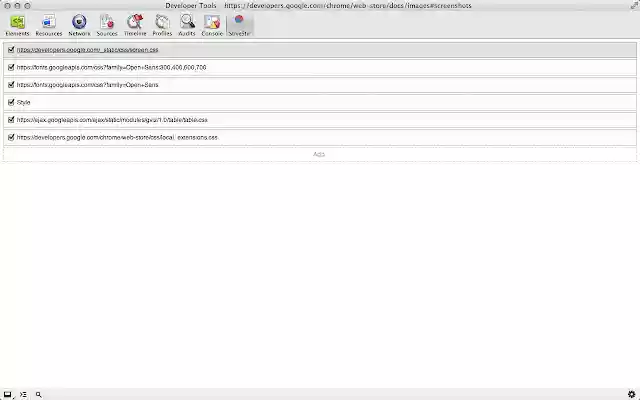Close the Developer Tools window
The width and height of the screenshot is (640, 400).
pyautogui.click(x=7, y=6)
